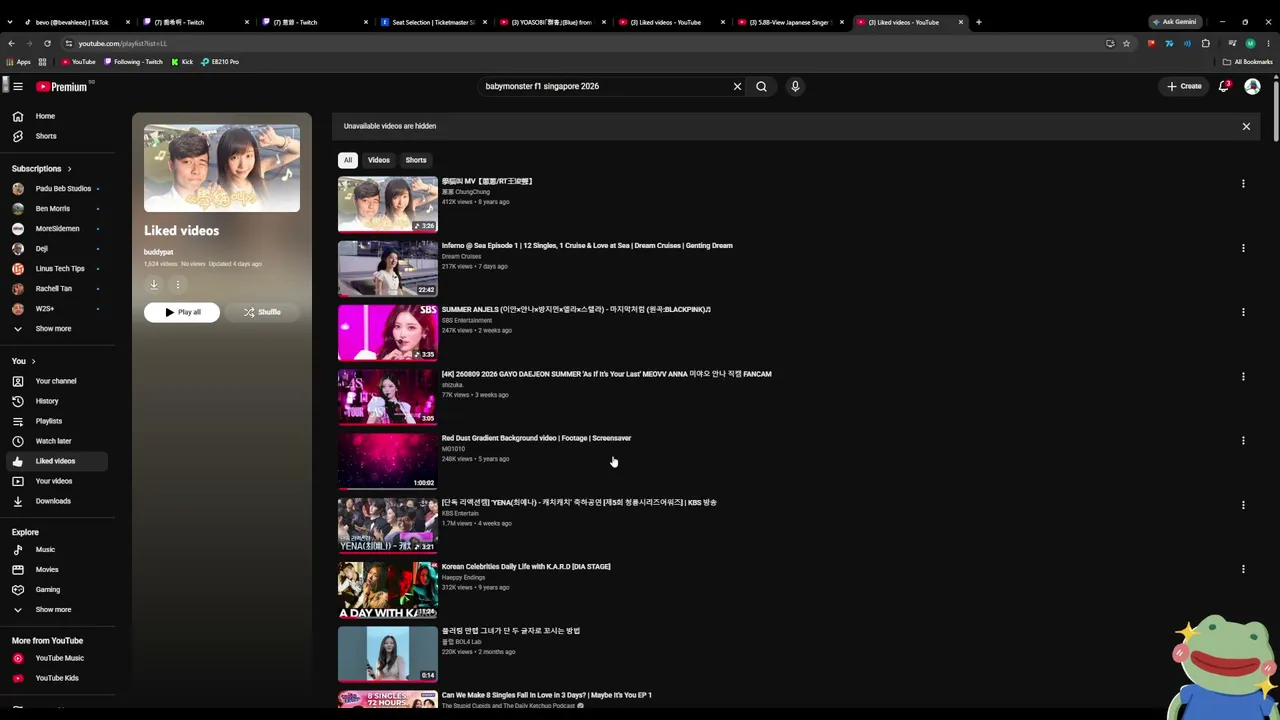Open the Following - Twitch bookmark
Image resolution: width=1280 pixels, height=720 pixels.
pyautogui.click(x=133, y=62)
